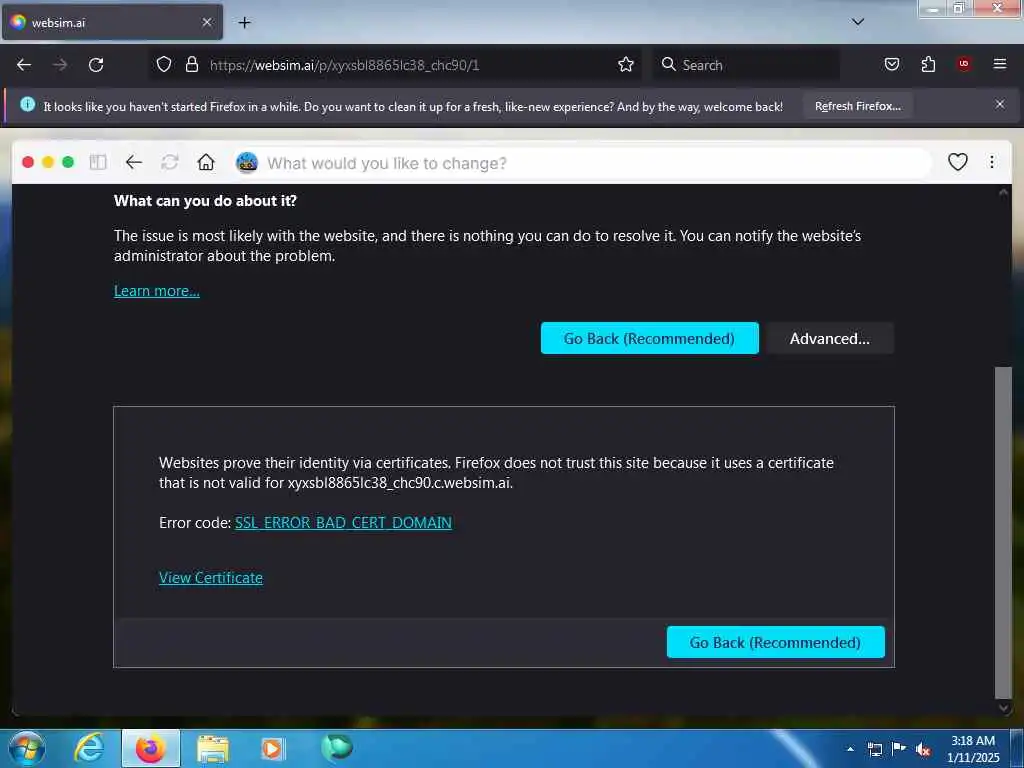Click the vertical scrollbar thumb
This screenshot has height=768, width=1024.
(x=1002, y=532)
